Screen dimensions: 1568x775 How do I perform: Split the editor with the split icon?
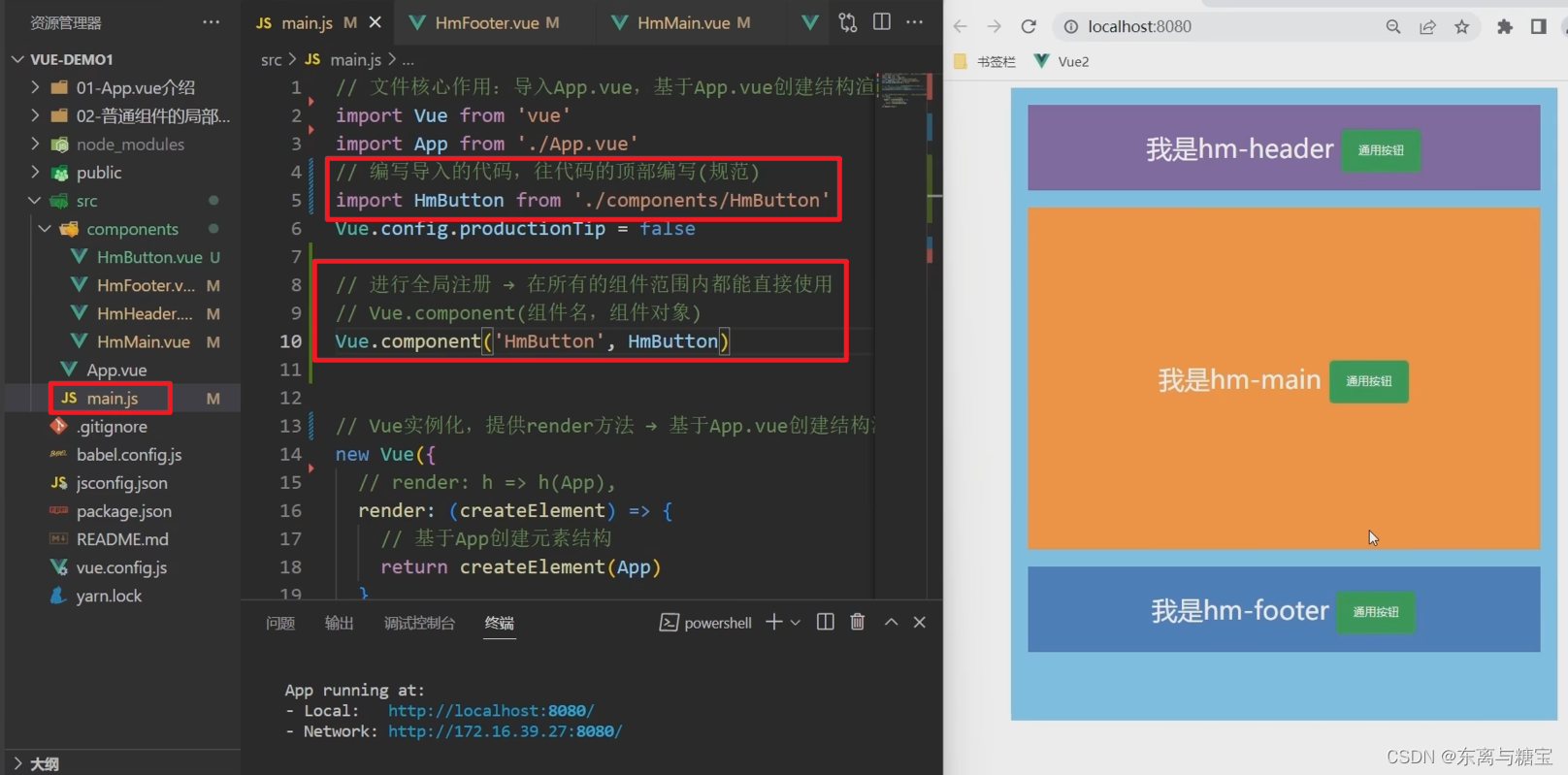coord(881,22)
